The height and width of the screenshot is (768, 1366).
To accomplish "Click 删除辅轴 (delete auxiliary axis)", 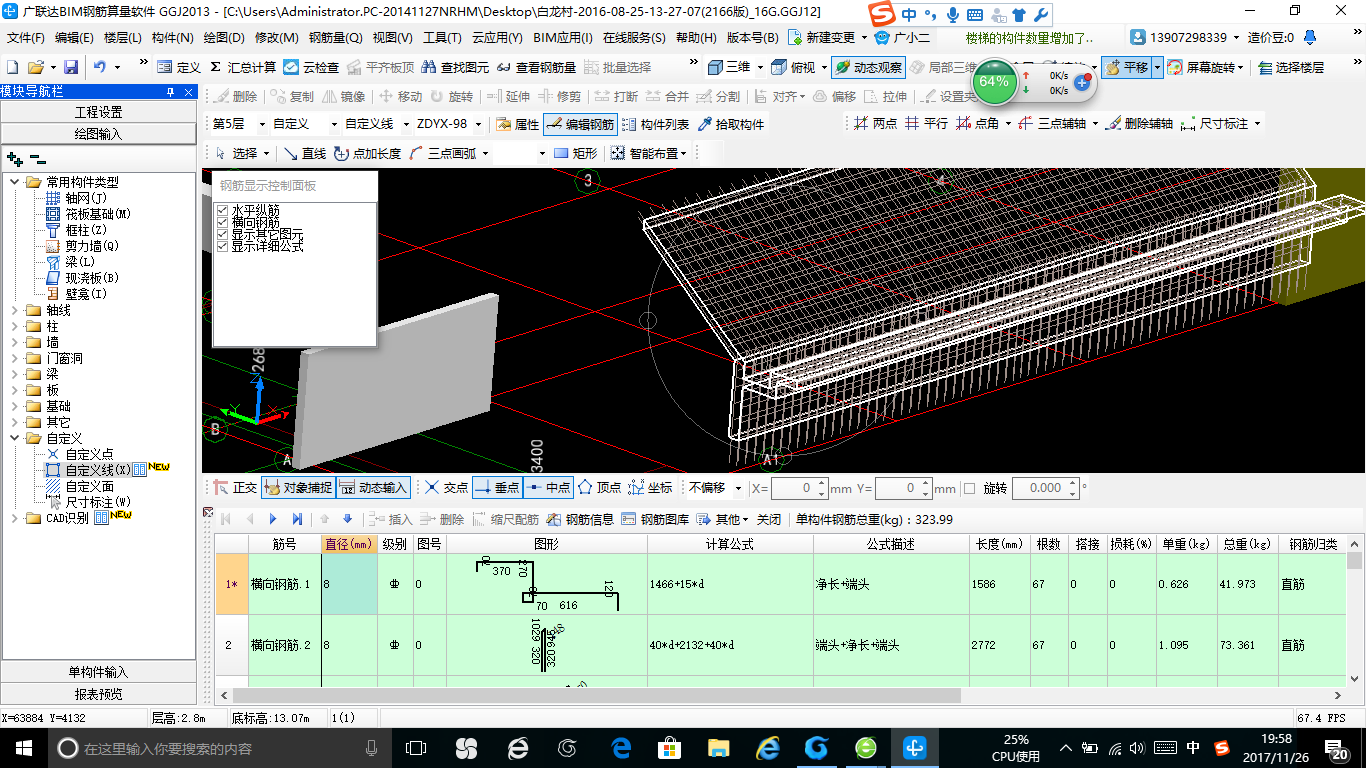I will point(1139,124).
